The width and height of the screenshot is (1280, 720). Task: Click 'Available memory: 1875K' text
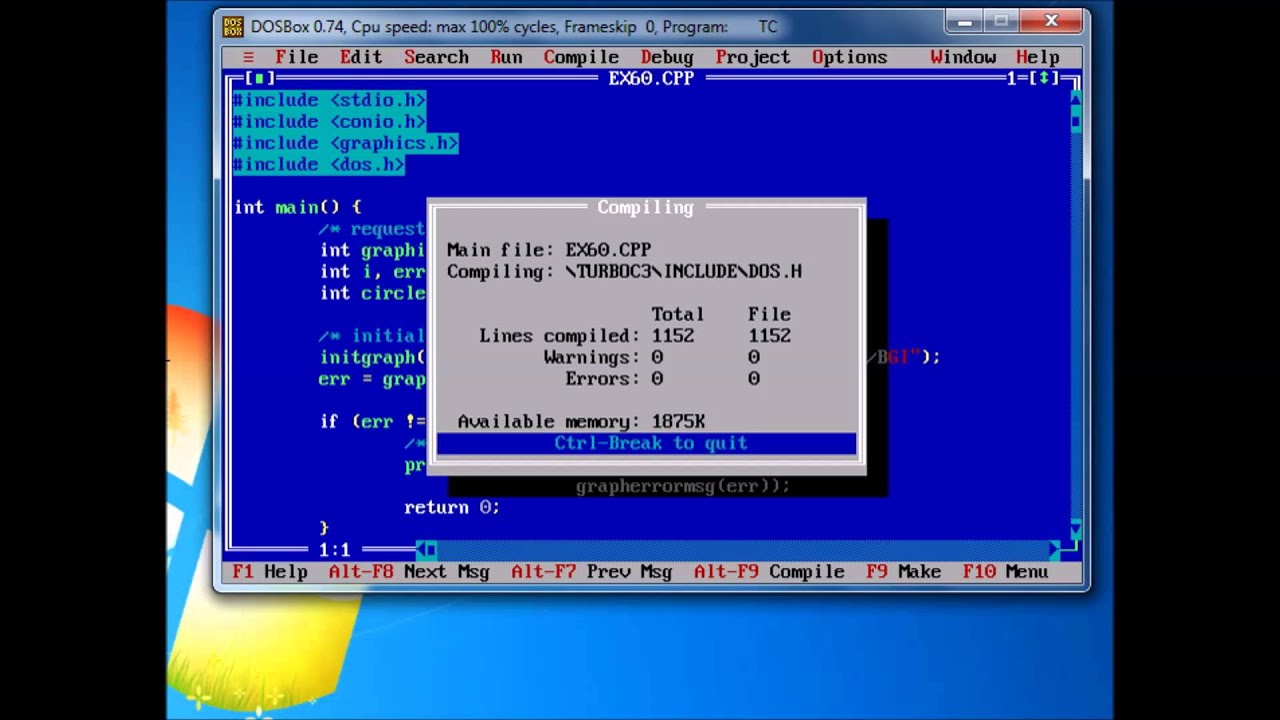coord(581,422)
